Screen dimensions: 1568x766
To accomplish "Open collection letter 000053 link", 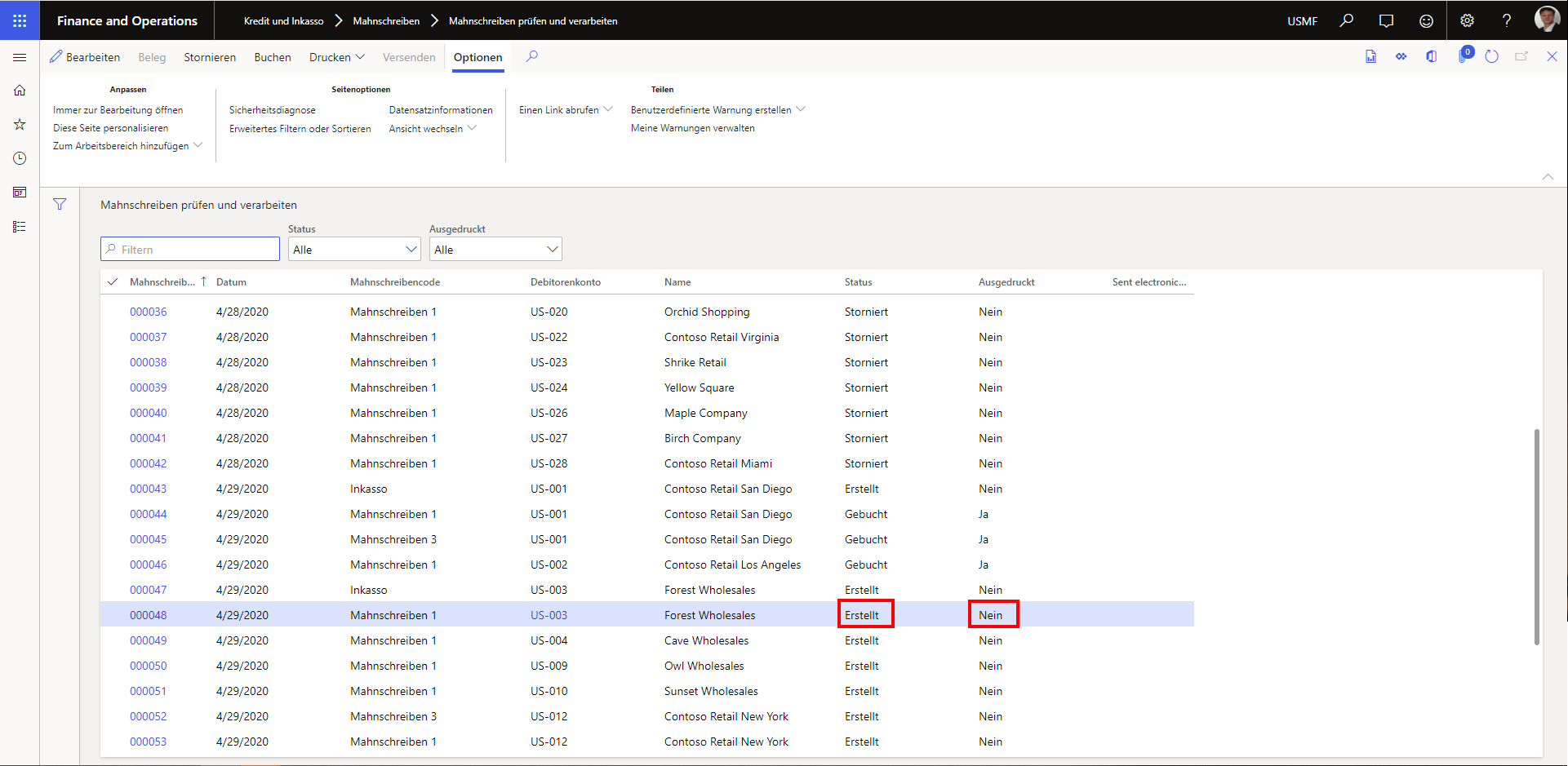I will pos(148,742).
